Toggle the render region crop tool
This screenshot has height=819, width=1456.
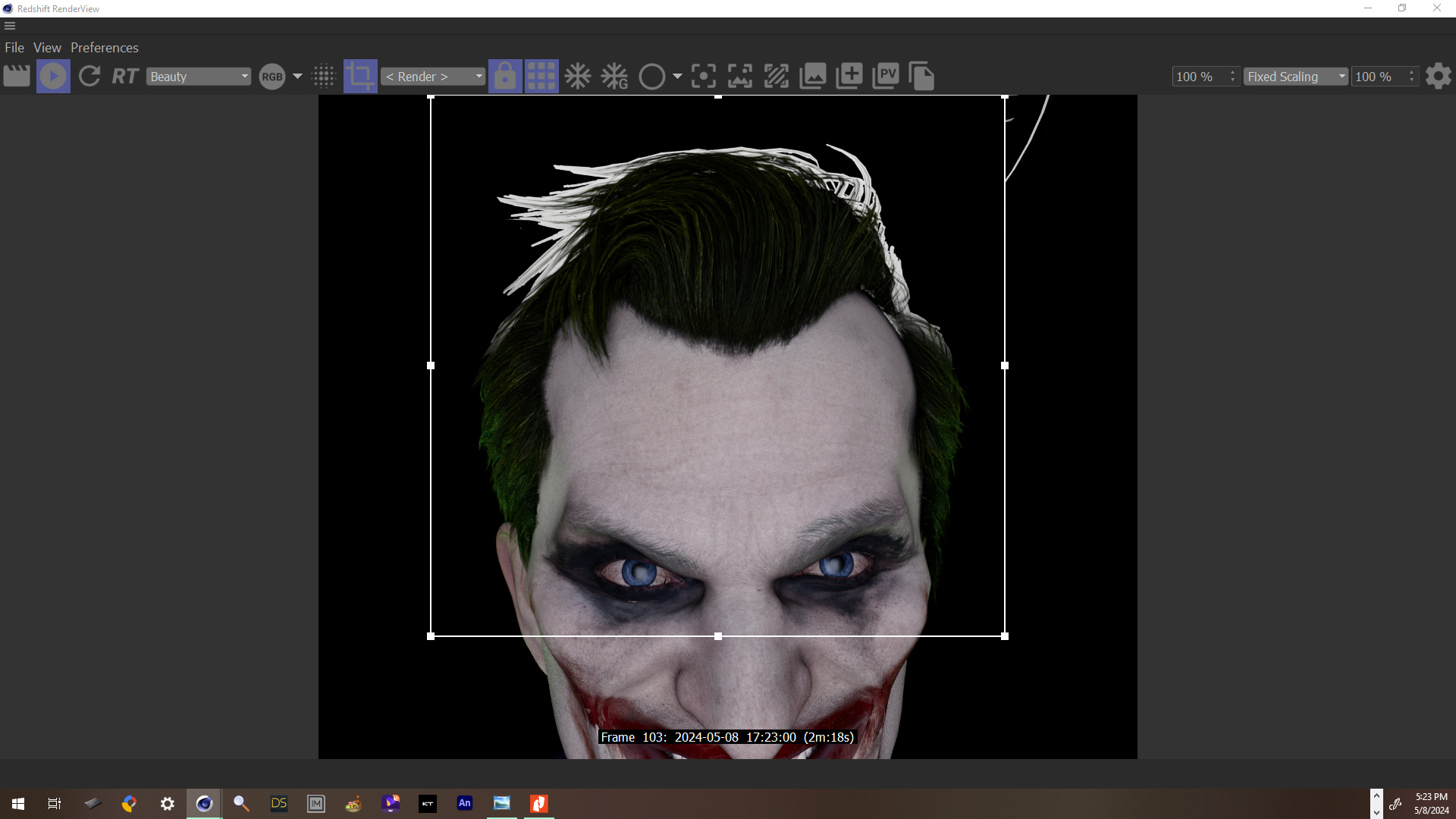click(x=360, y=77)
